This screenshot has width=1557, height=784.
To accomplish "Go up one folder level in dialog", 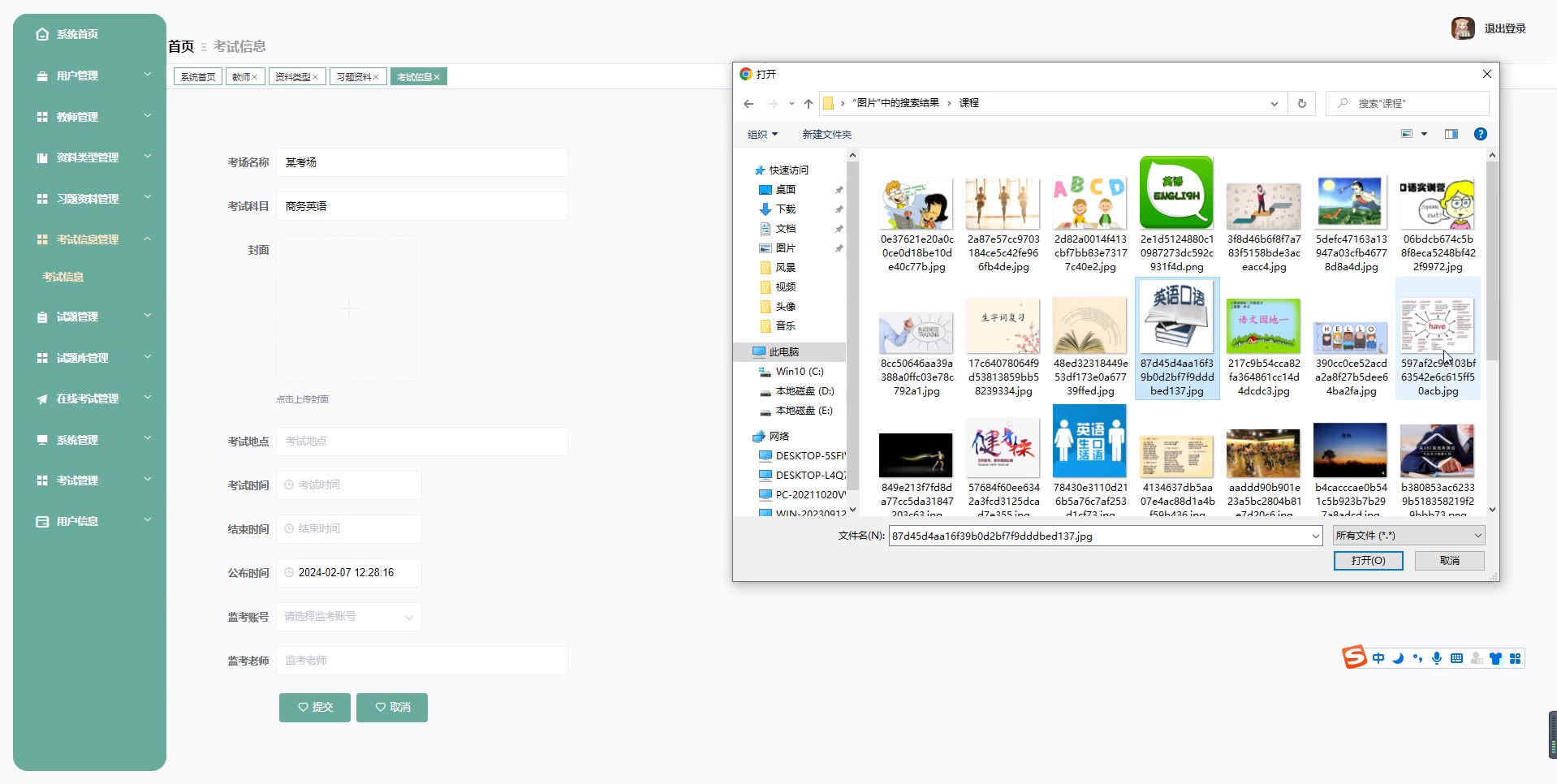I will click(808, 103).
